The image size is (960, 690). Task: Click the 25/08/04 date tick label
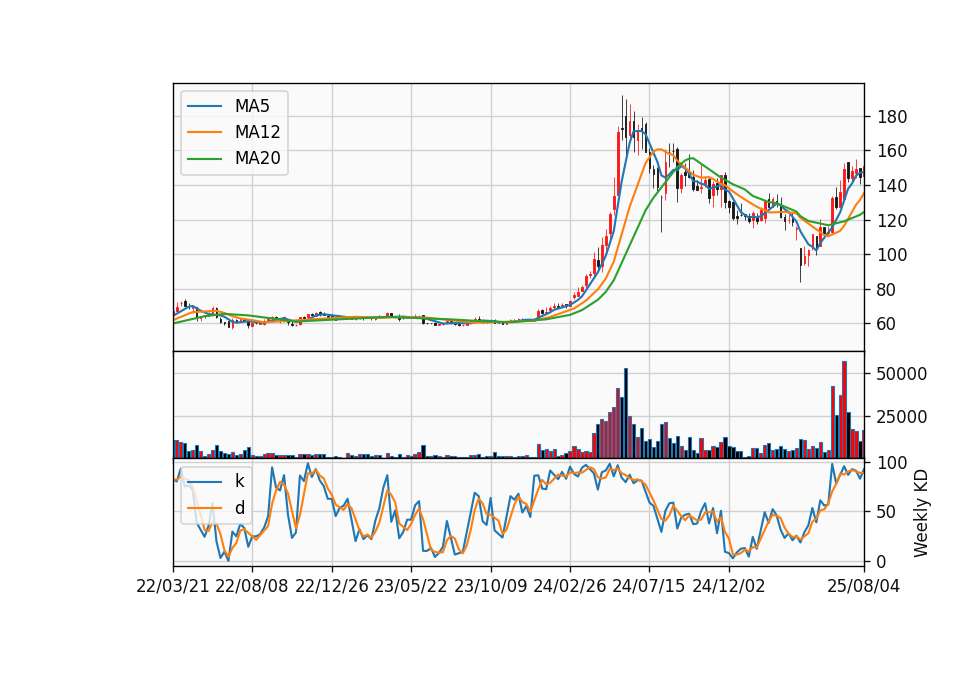864,586
